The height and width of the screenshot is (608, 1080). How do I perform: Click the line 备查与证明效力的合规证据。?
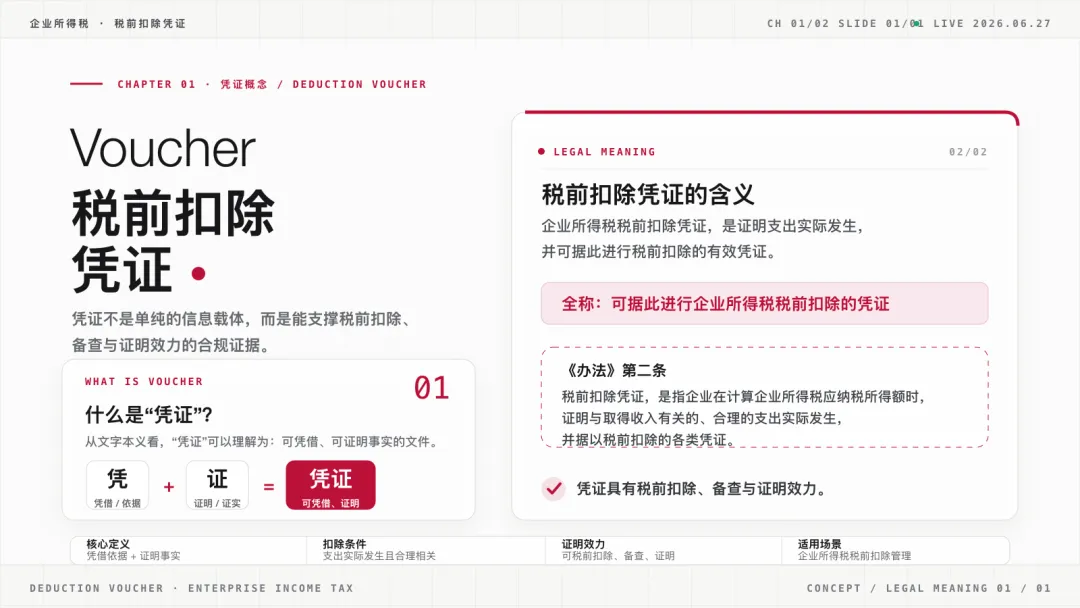(171, 345)
